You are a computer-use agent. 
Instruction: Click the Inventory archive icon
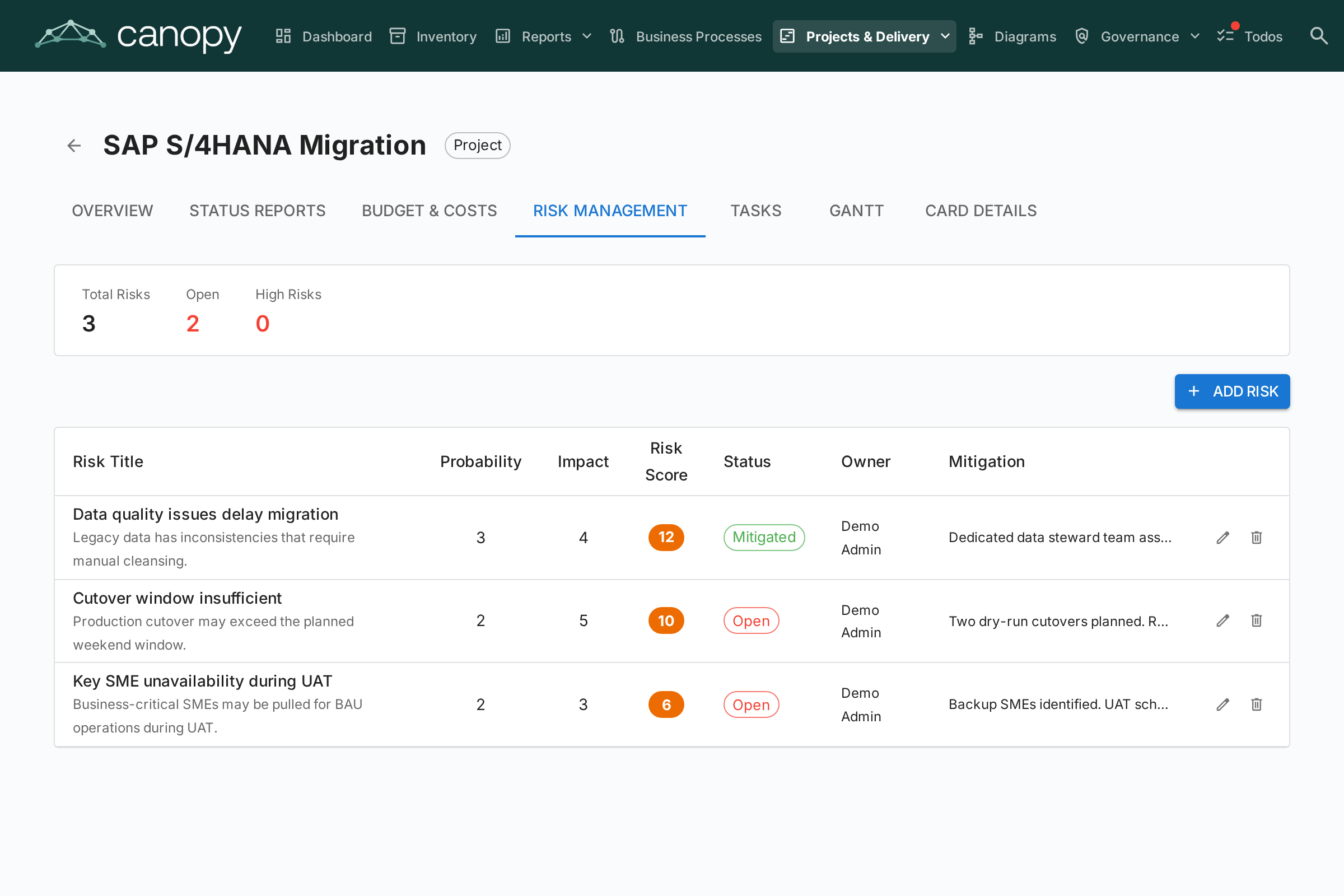(x=397, y=36)
